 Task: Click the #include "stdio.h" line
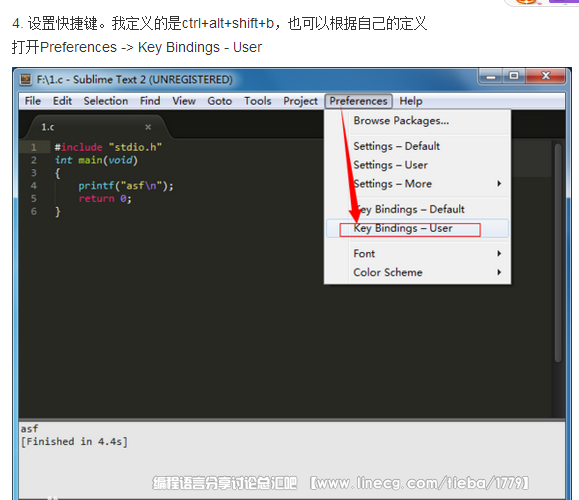click(108, 147)
